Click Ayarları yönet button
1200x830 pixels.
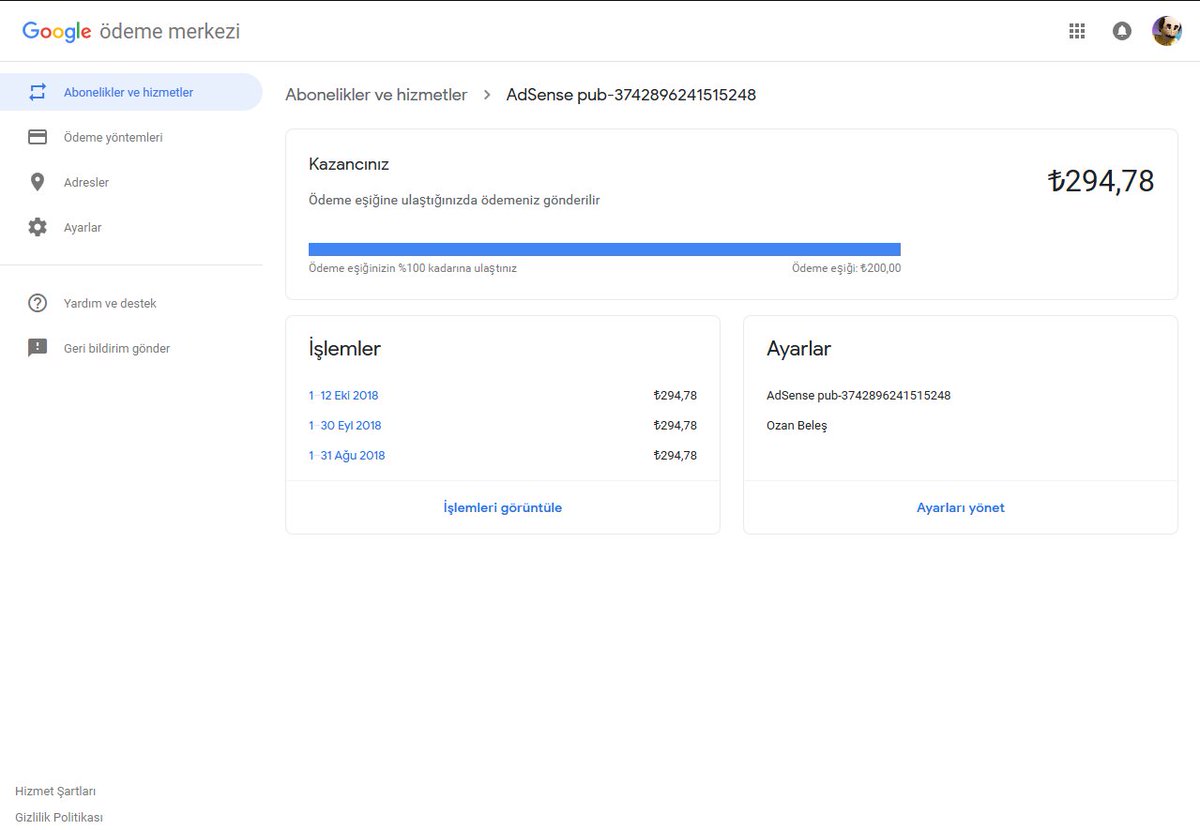961,508
